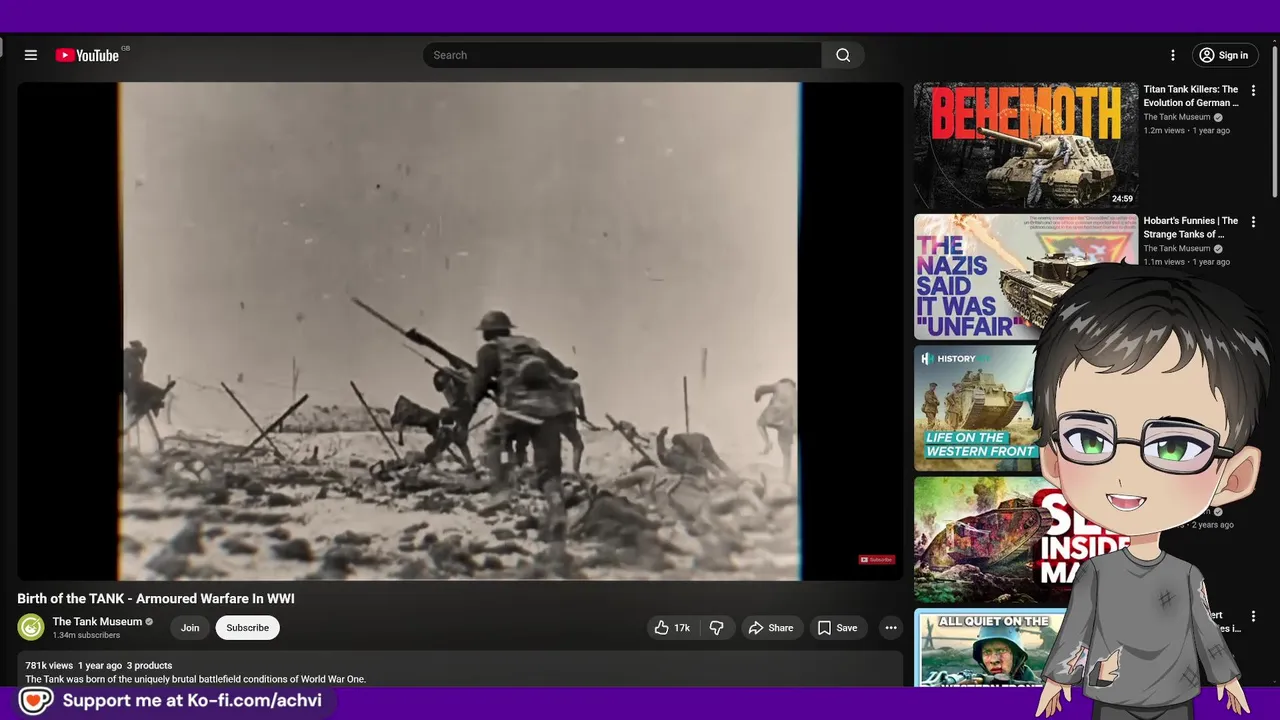Share the video
The image size is (1280, 720).
click(x=771, y=628)
